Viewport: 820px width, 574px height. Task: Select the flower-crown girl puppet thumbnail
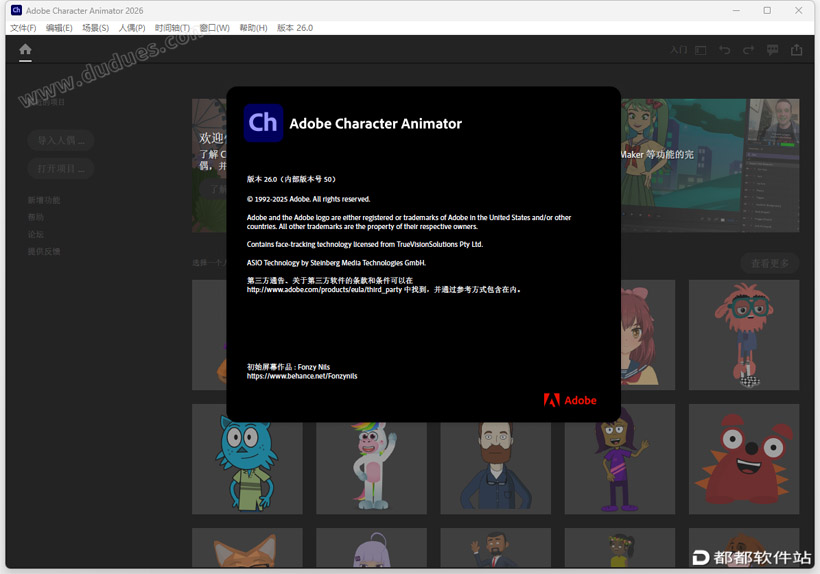coord(620,547)
